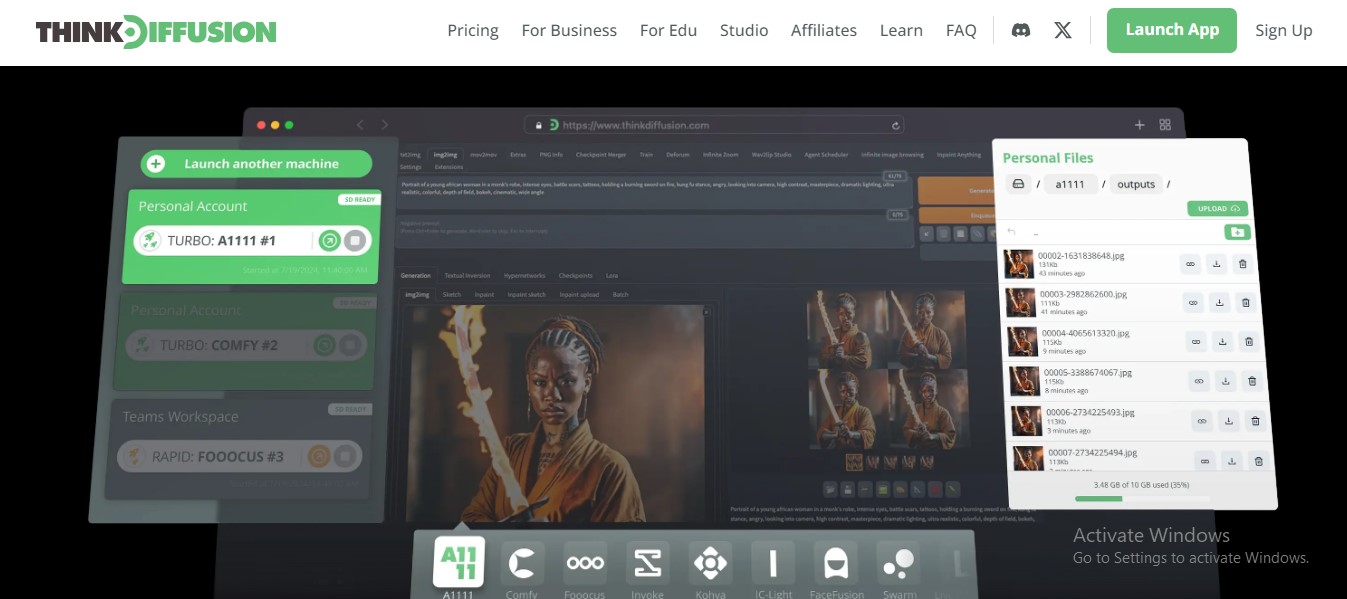Stop the TURBO: COMFY #2 machine
The height and width of the screenshot is (599, 1347).
(349, 346)
